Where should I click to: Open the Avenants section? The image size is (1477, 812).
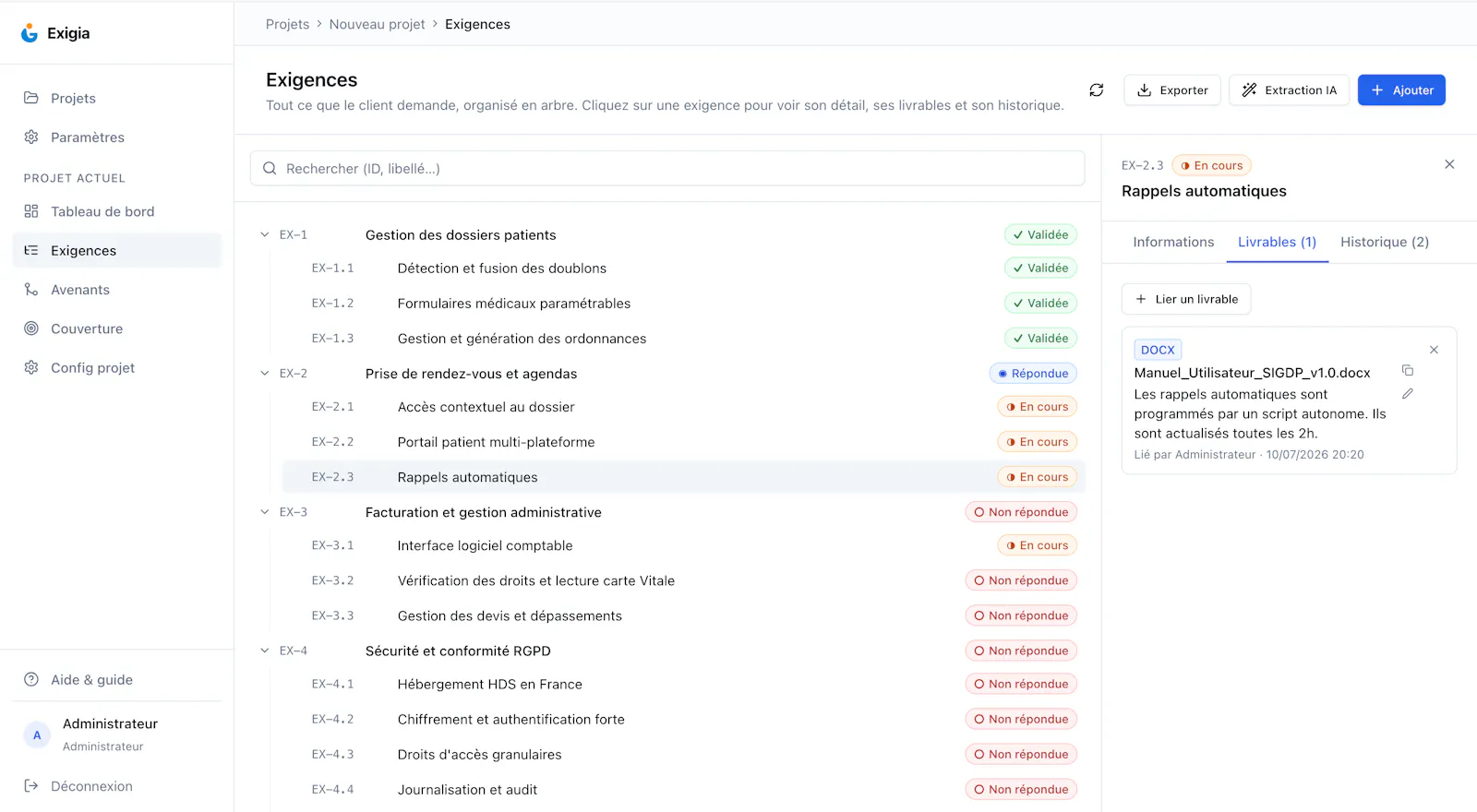(x=117, y=290)
